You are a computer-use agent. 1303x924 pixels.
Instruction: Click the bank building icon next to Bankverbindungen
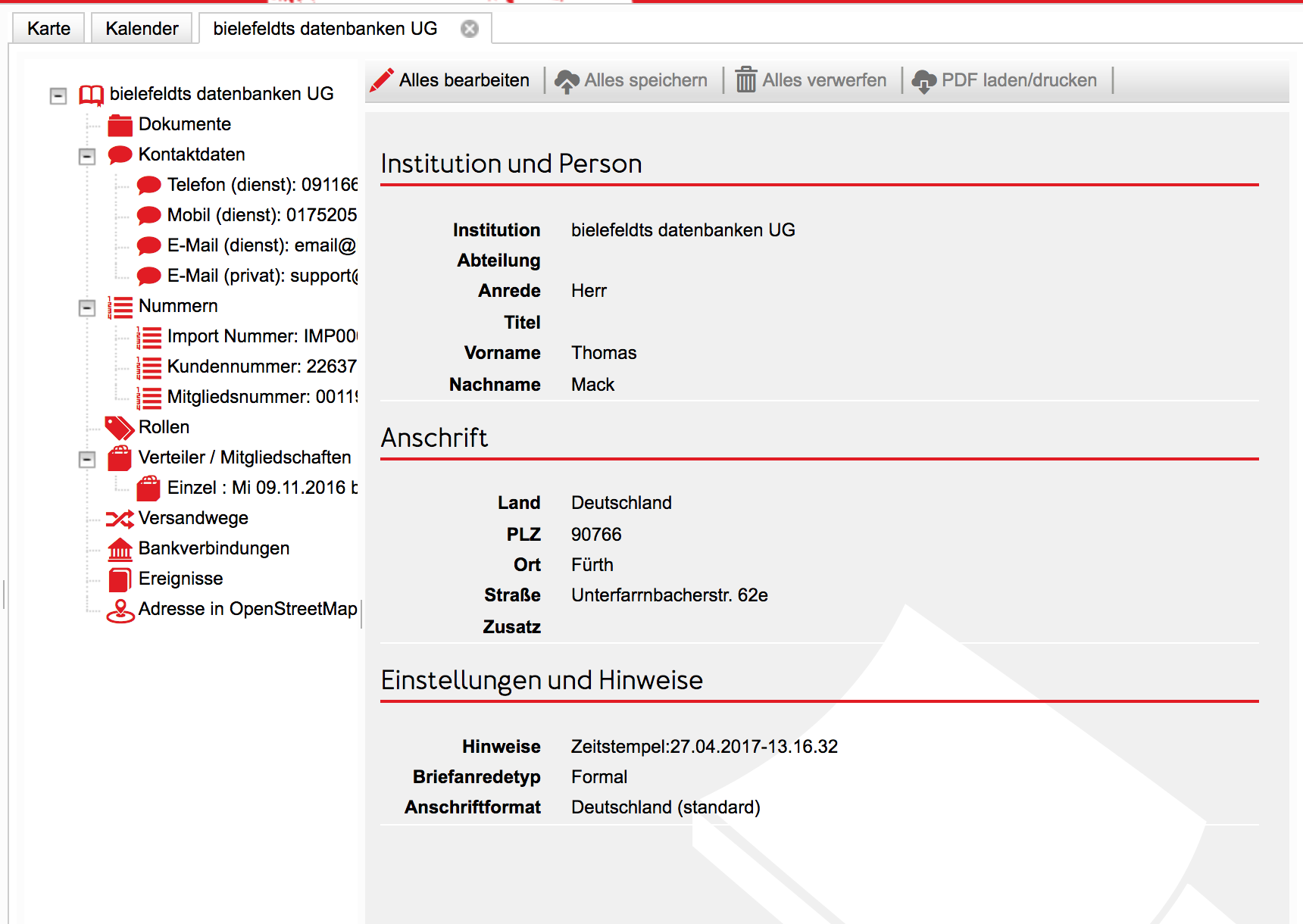pyautogui.click(x=120, y=549)
